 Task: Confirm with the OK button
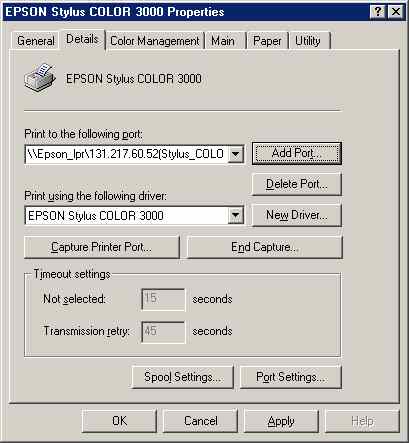tap(119, 421)
